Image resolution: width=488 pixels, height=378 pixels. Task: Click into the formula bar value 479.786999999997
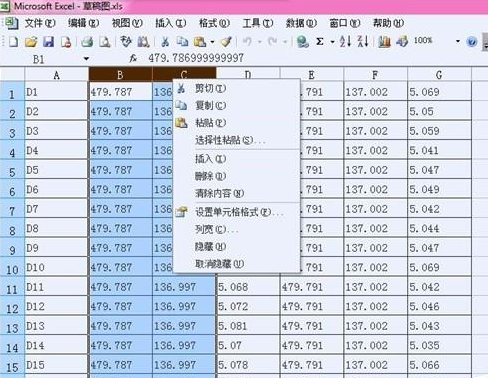196,58
